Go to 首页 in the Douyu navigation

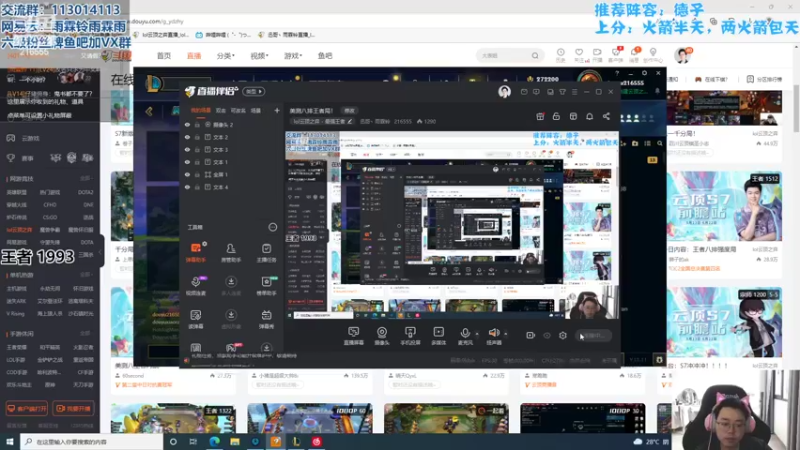pyautogui.click(x=164, y=56)
